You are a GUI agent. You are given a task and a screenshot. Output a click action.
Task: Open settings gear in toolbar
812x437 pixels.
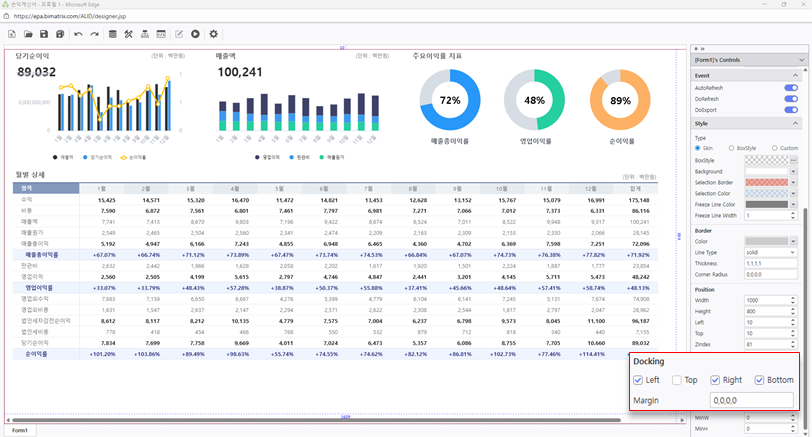[214, 34]
